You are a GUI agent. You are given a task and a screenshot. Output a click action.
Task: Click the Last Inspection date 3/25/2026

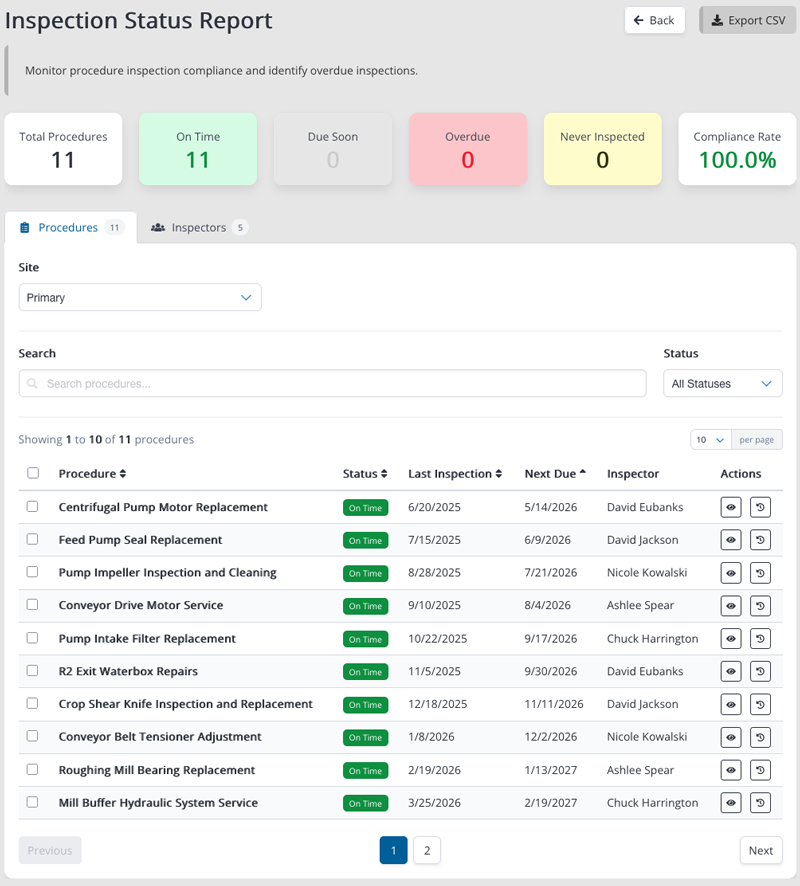point(434,802)
